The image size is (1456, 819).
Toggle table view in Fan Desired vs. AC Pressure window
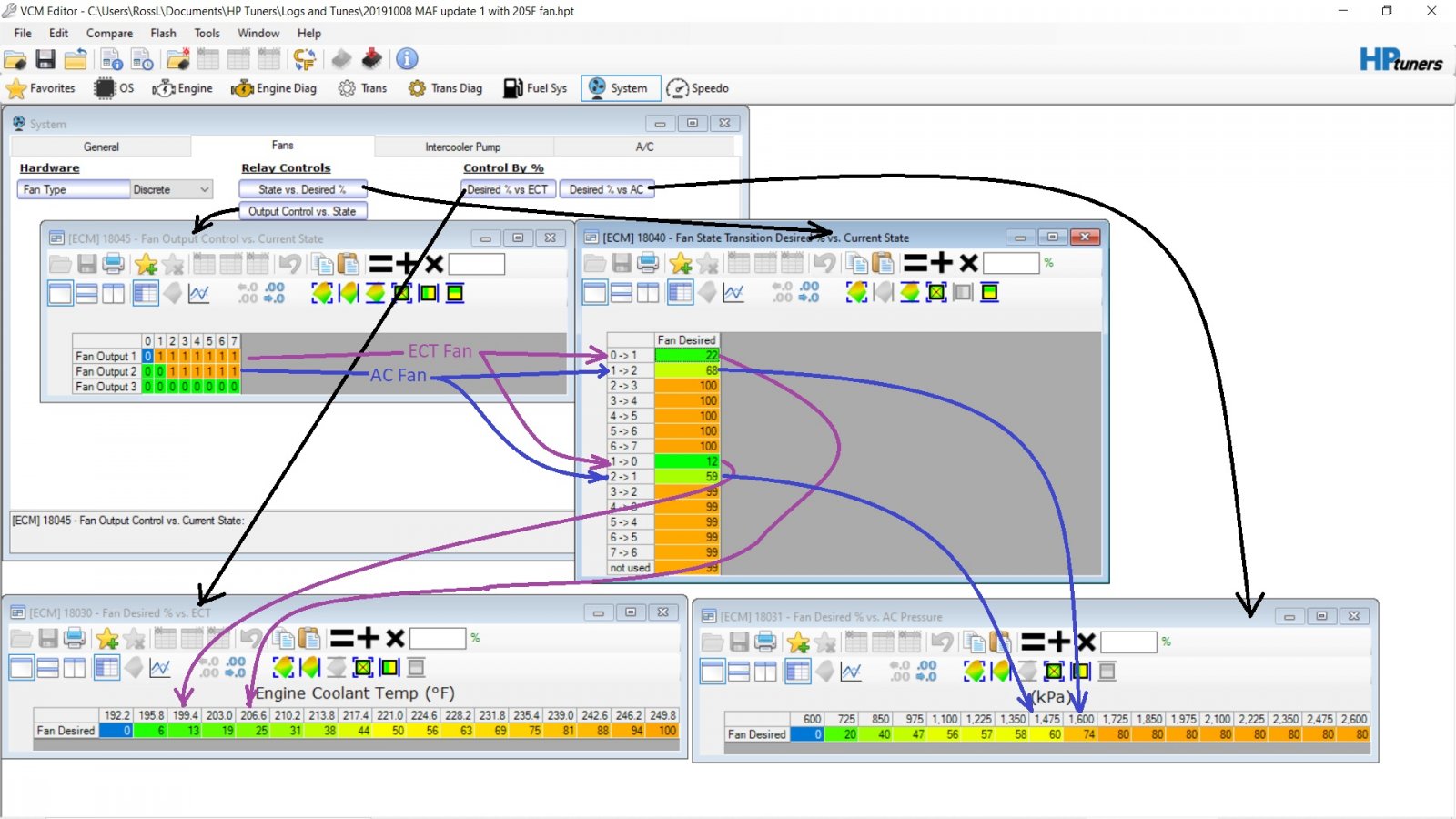[x=798, y=672]
